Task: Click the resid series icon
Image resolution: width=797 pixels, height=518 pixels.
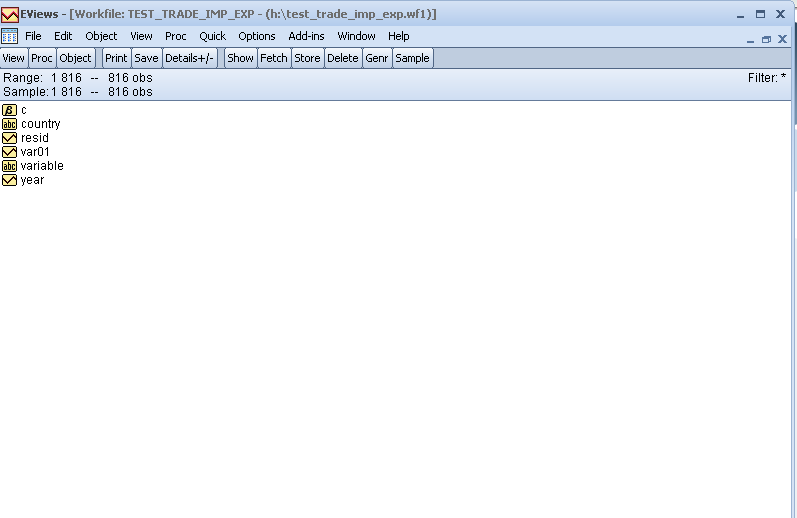Action: 9,138
